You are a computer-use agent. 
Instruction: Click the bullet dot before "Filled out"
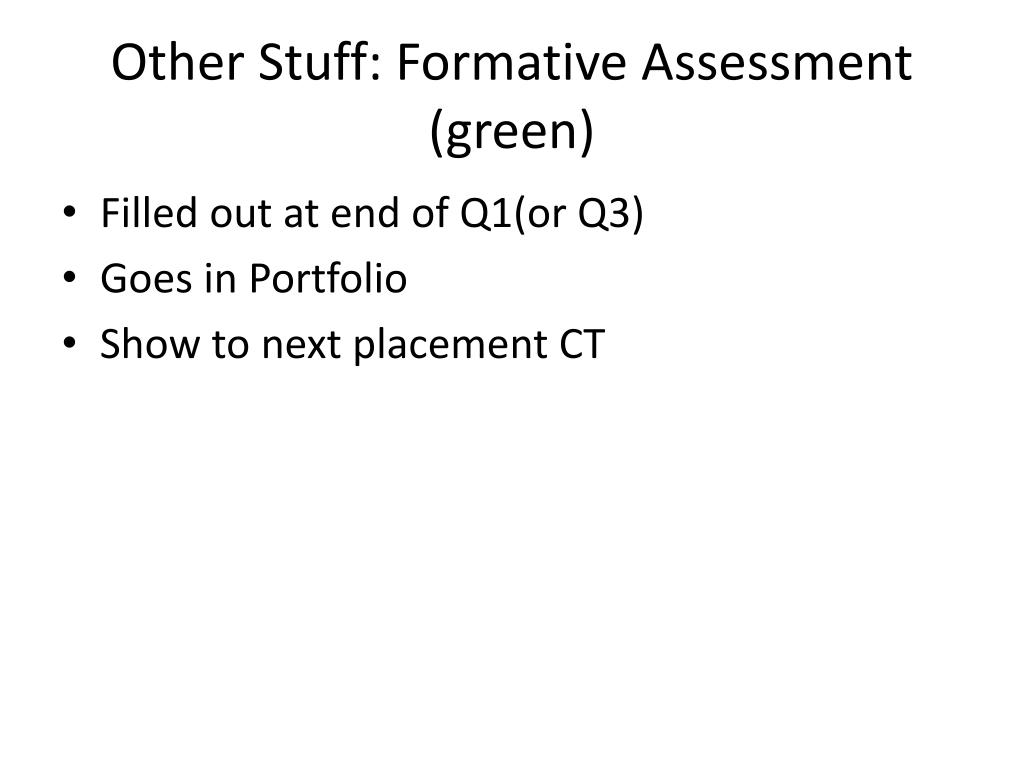click(69, 213)
